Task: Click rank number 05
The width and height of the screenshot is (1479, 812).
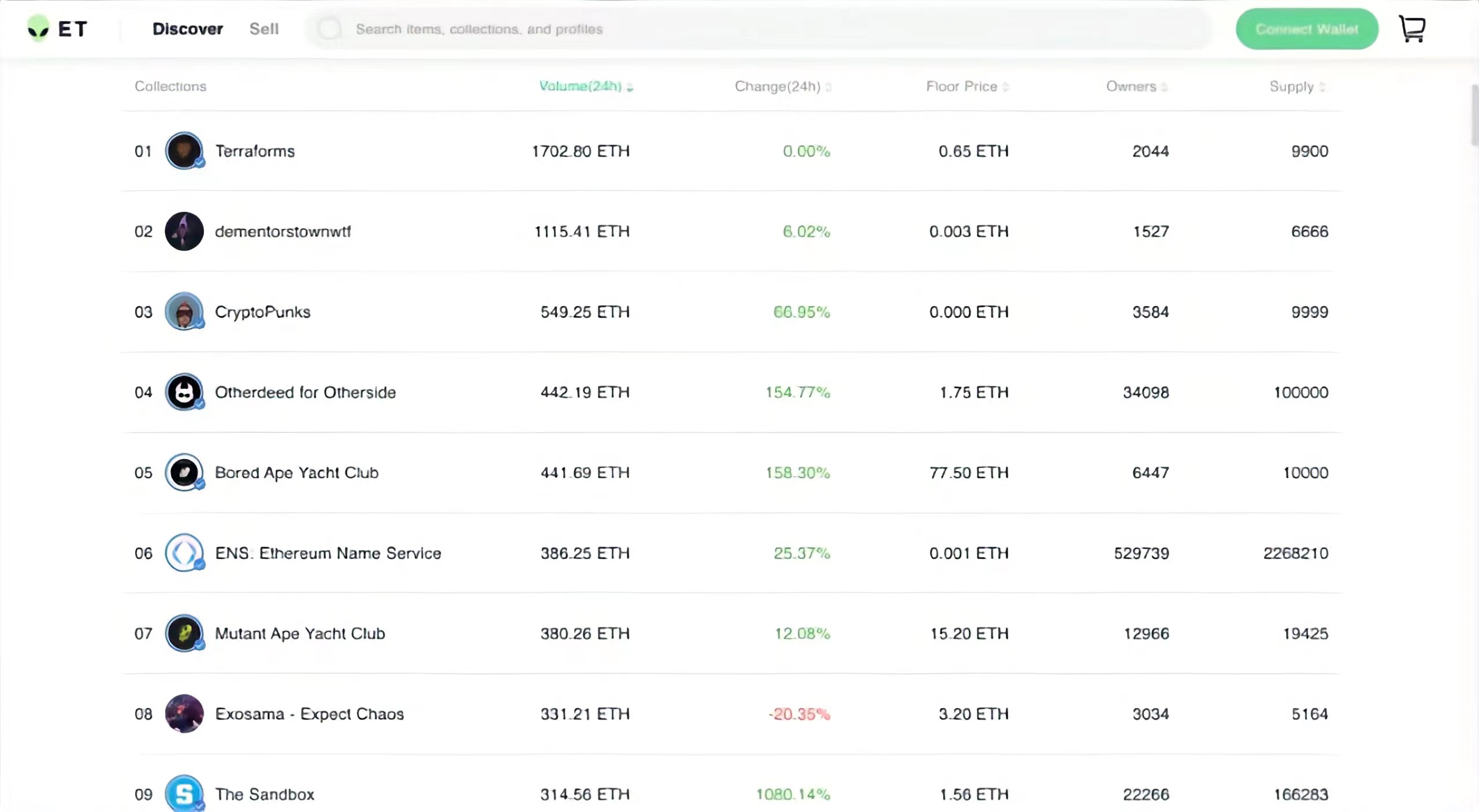Action: coord(143,472)
